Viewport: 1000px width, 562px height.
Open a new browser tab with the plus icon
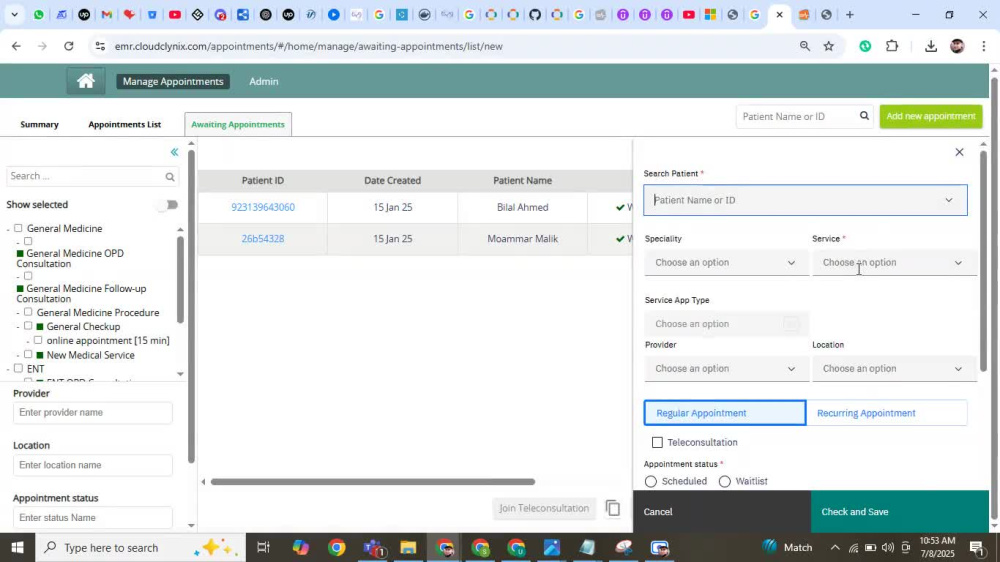pyautogui.click(x=849, y=15)
